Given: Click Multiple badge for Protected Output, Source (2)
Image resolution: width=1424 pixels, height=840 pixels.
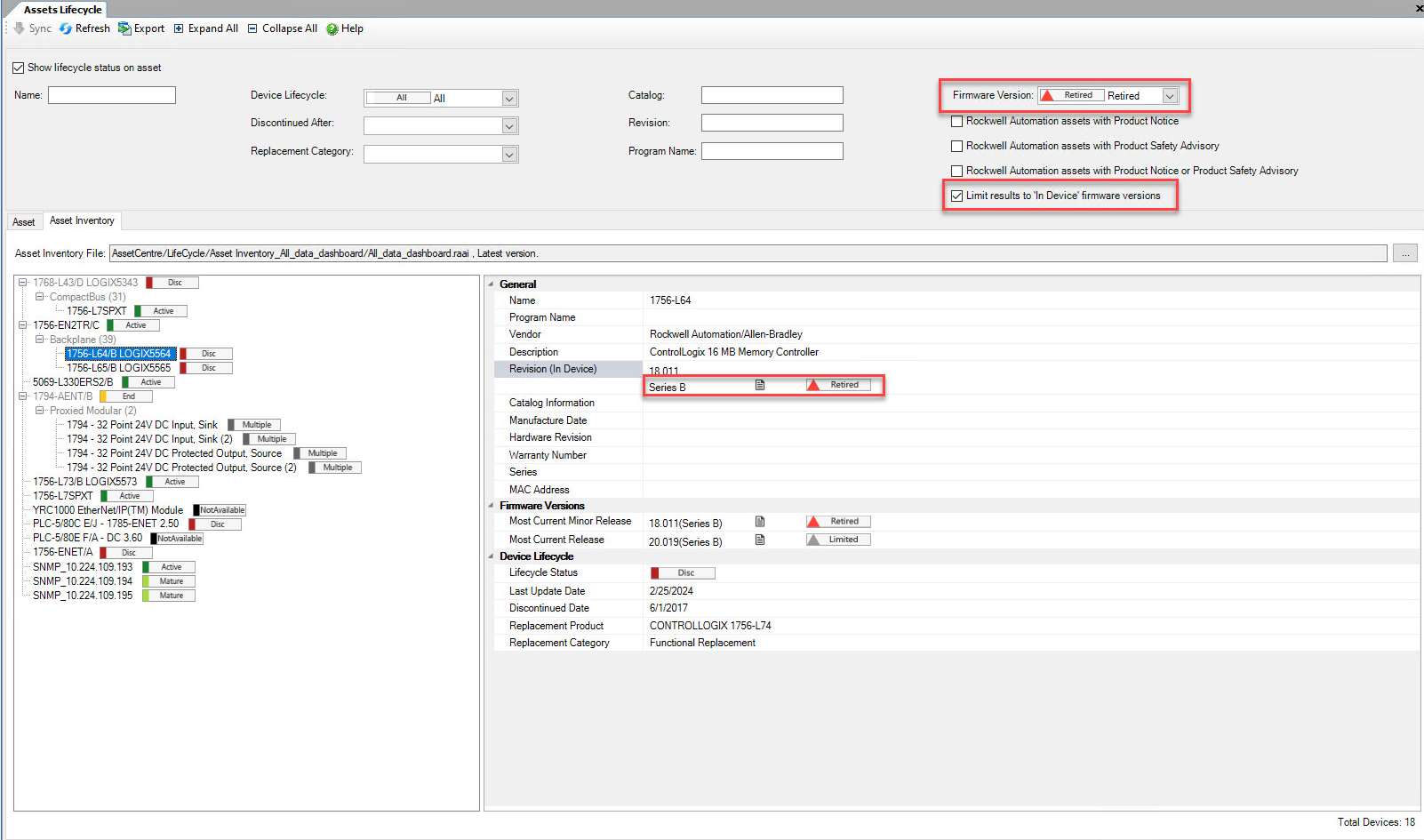Looking at the screenshot, I should (x=335, y=468).
